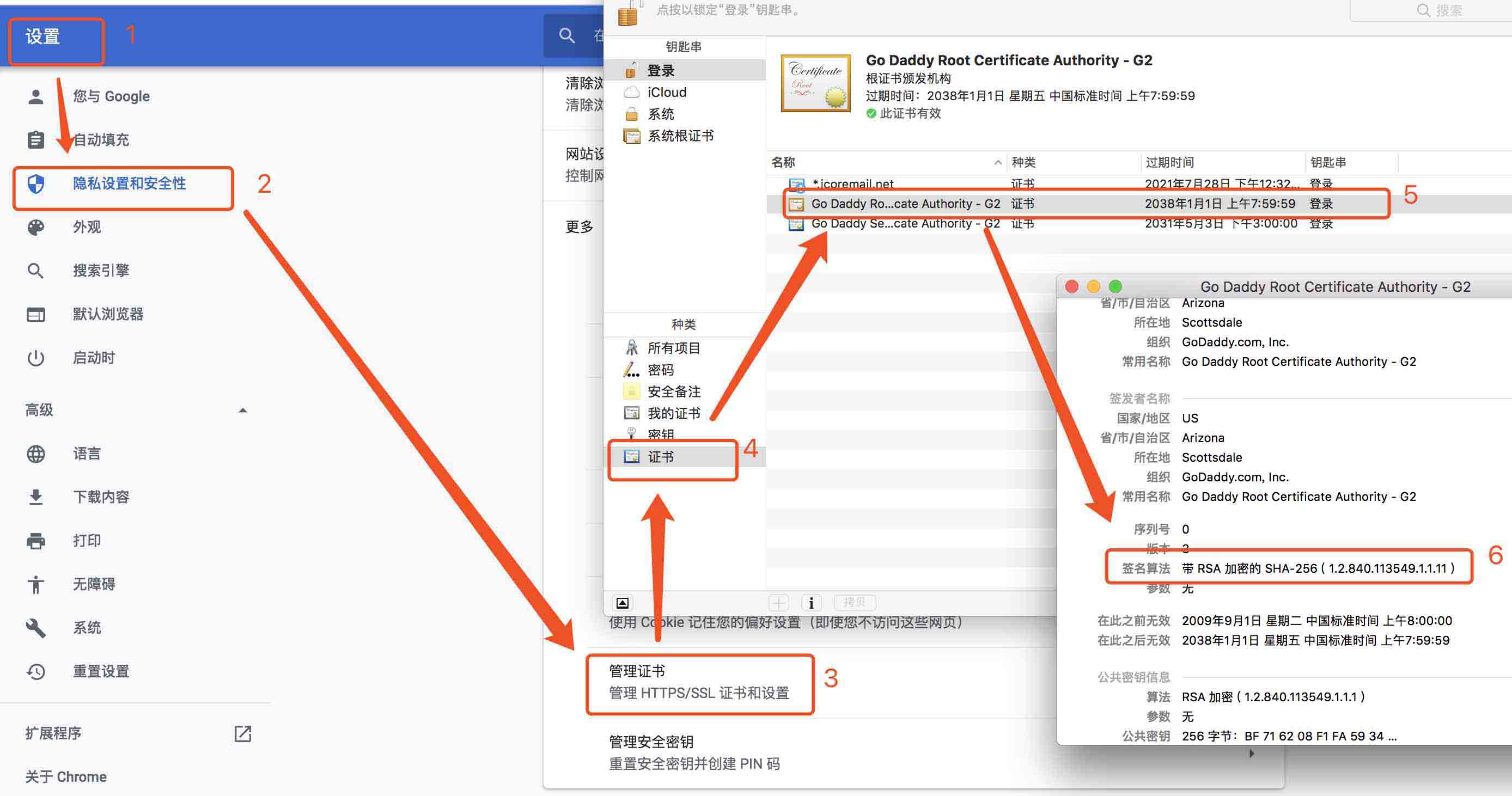Collapse the 高级 section arrow
Viewport: 1512px width, 796px height.
[242, 410]
